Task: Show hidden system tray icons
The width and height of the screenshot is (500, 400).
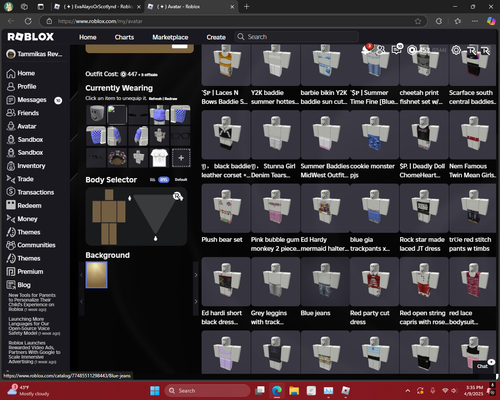Action: coord(408,391)
